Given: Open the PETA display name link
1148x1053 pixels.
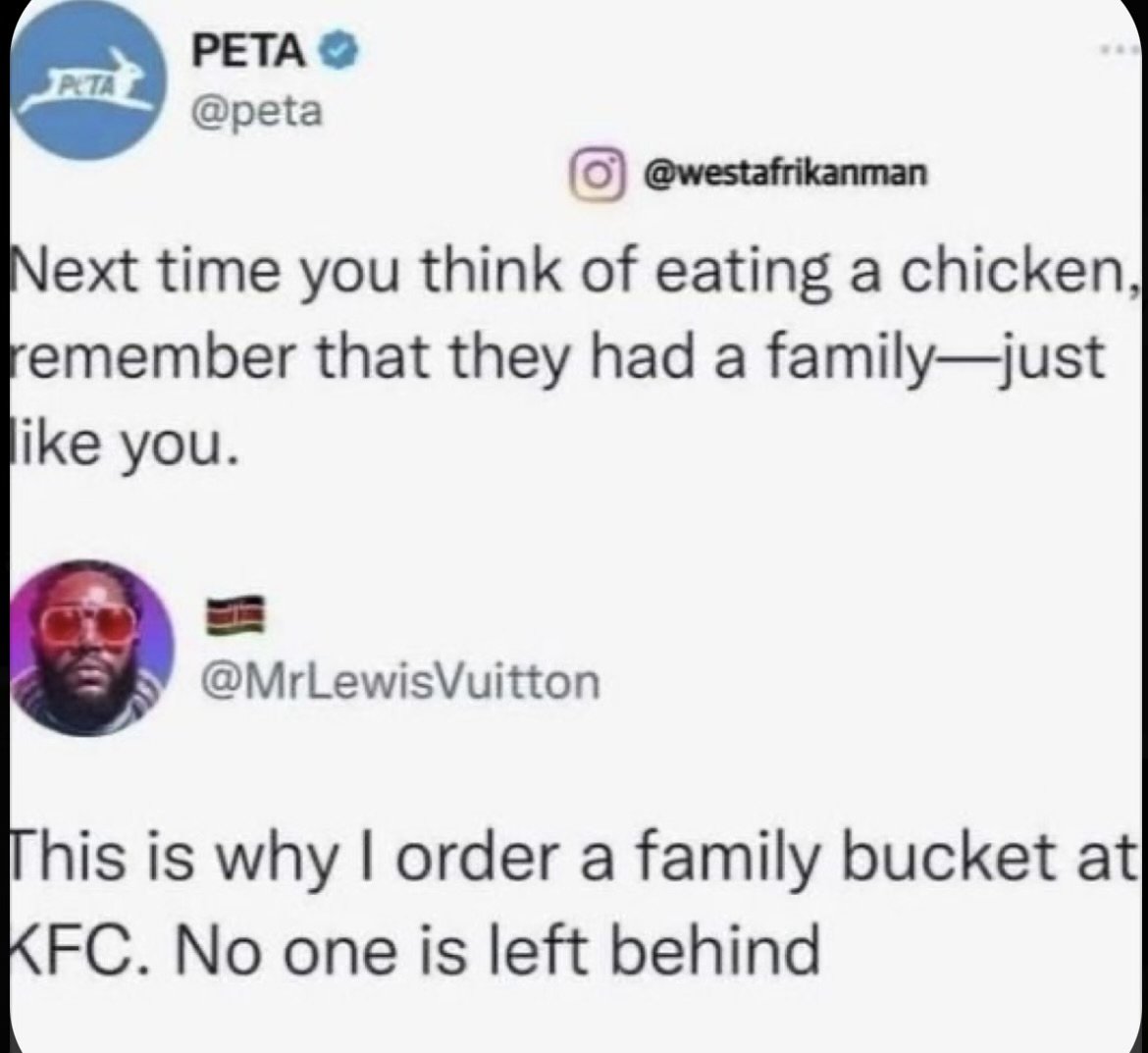Looking at the screenshot, I should click(x=246, y=51).
